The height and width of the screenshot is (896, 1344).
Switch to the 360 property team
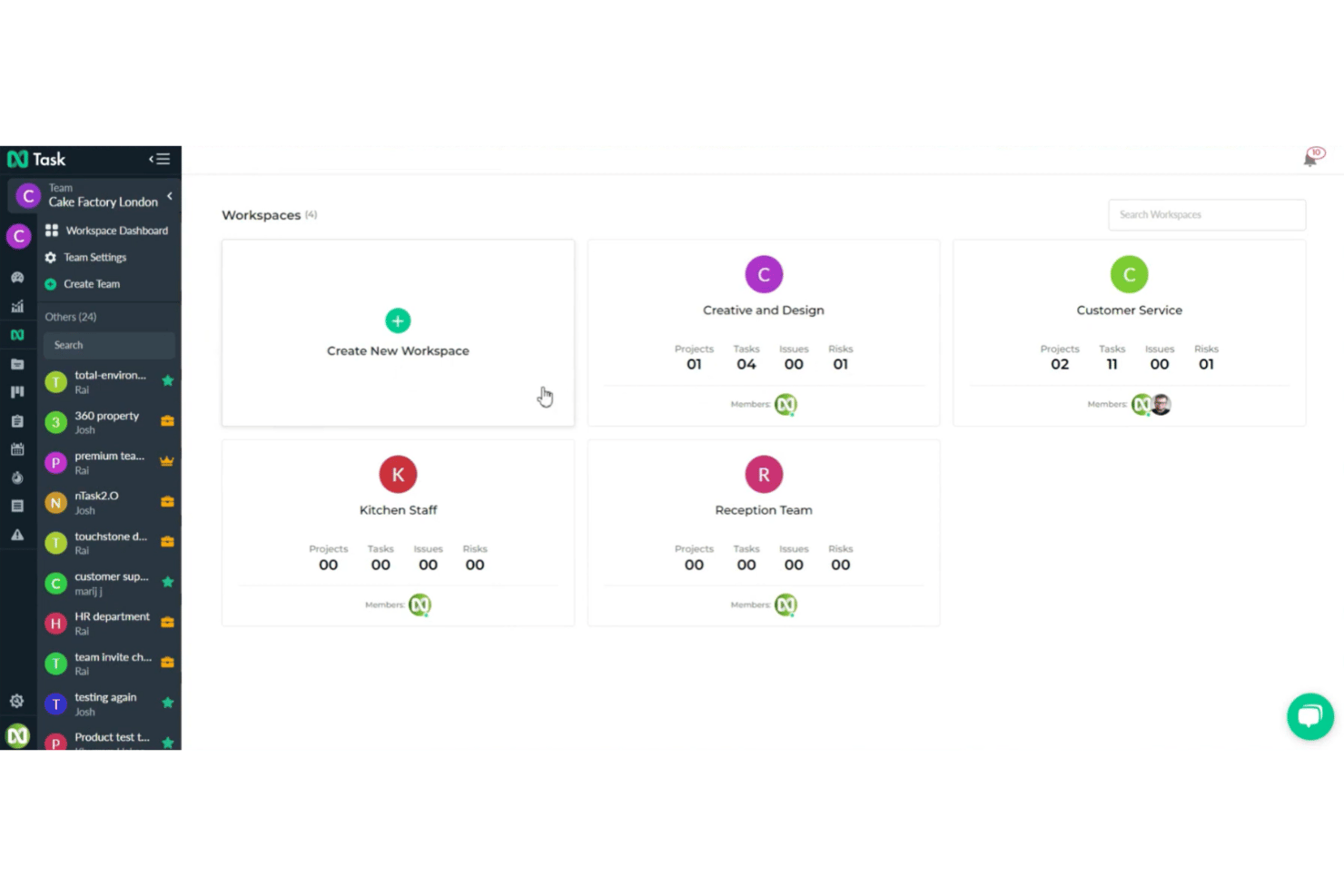pyautogui.click(x=109, y=422)
